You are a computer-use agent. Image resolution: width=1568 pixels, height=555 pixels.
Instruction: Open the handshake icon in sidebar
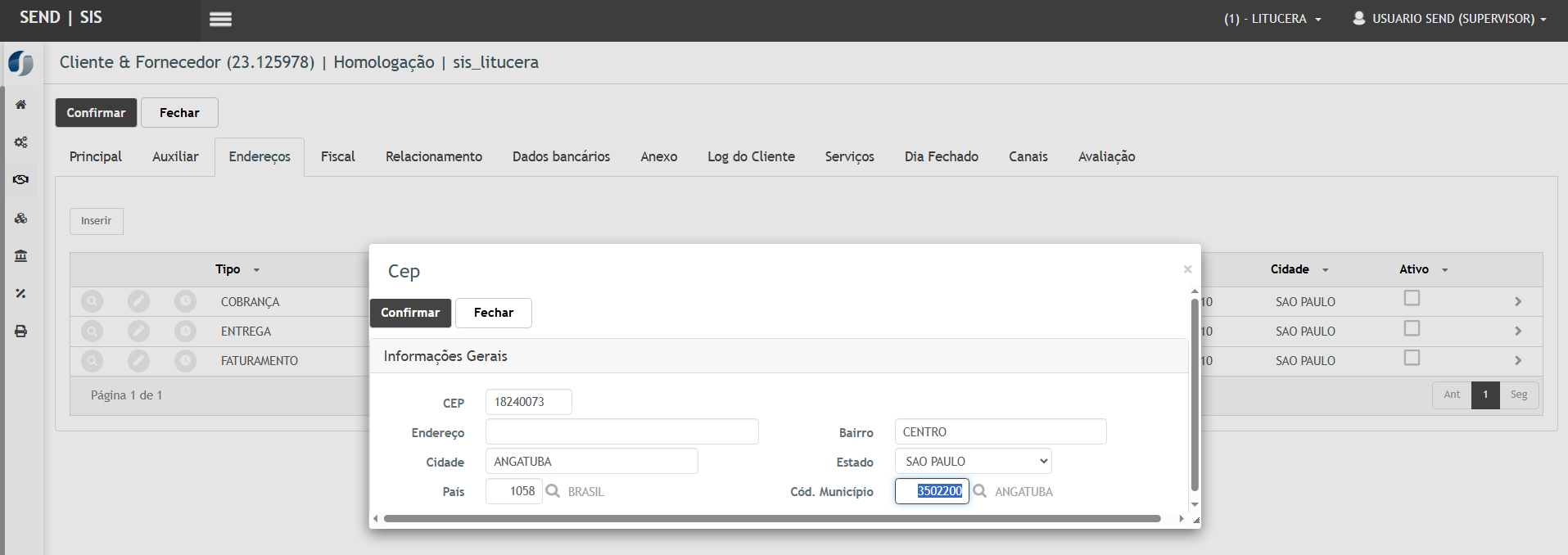point(21,180)
